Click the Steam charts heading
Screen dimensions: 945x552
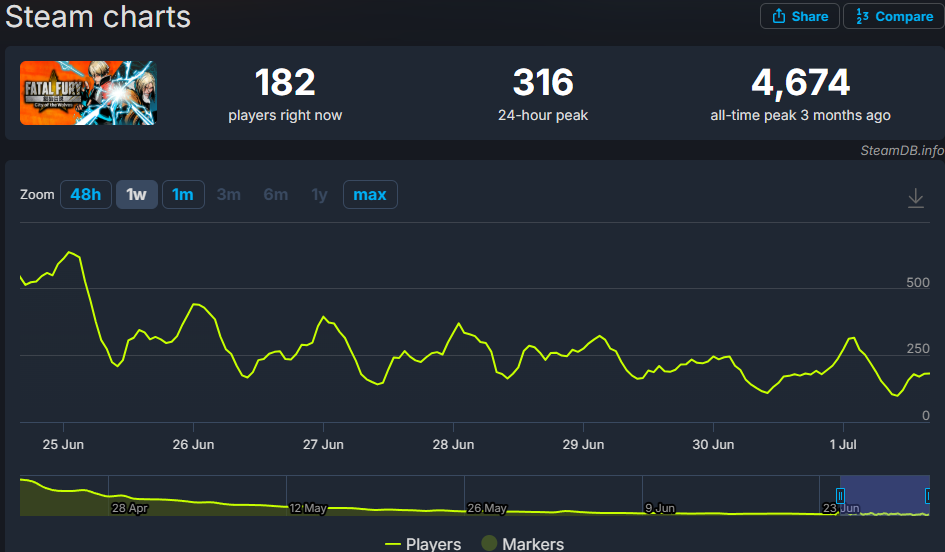98,16
